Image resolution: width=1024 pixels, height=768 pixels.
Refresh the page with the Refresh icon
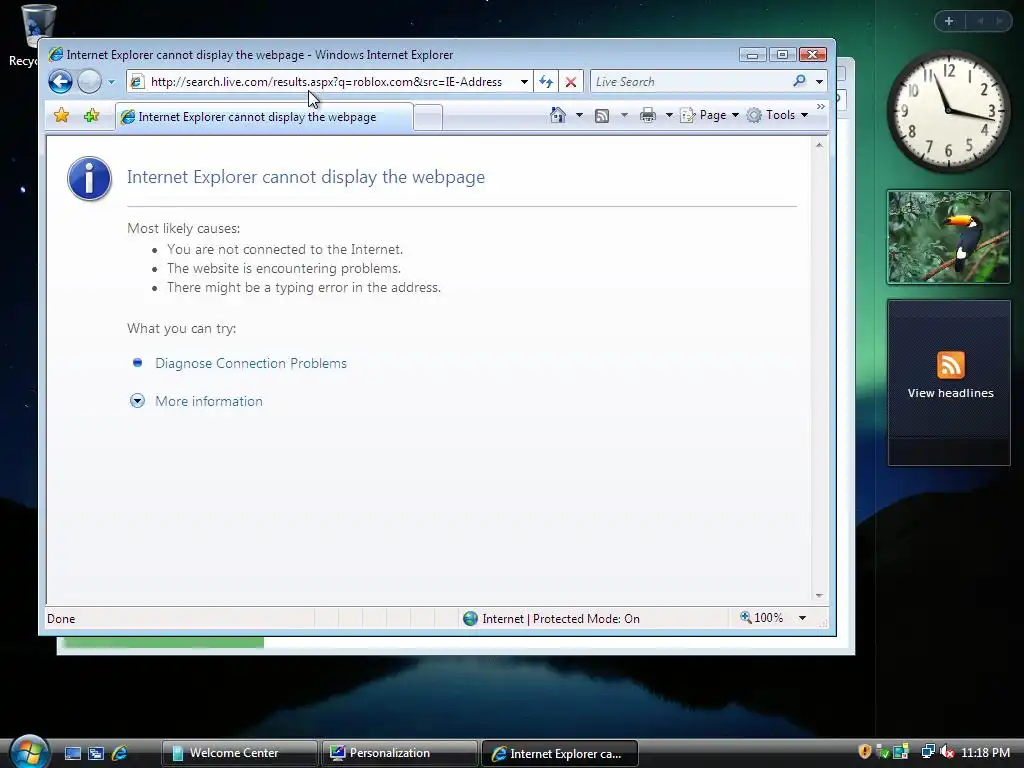[546, 82]
